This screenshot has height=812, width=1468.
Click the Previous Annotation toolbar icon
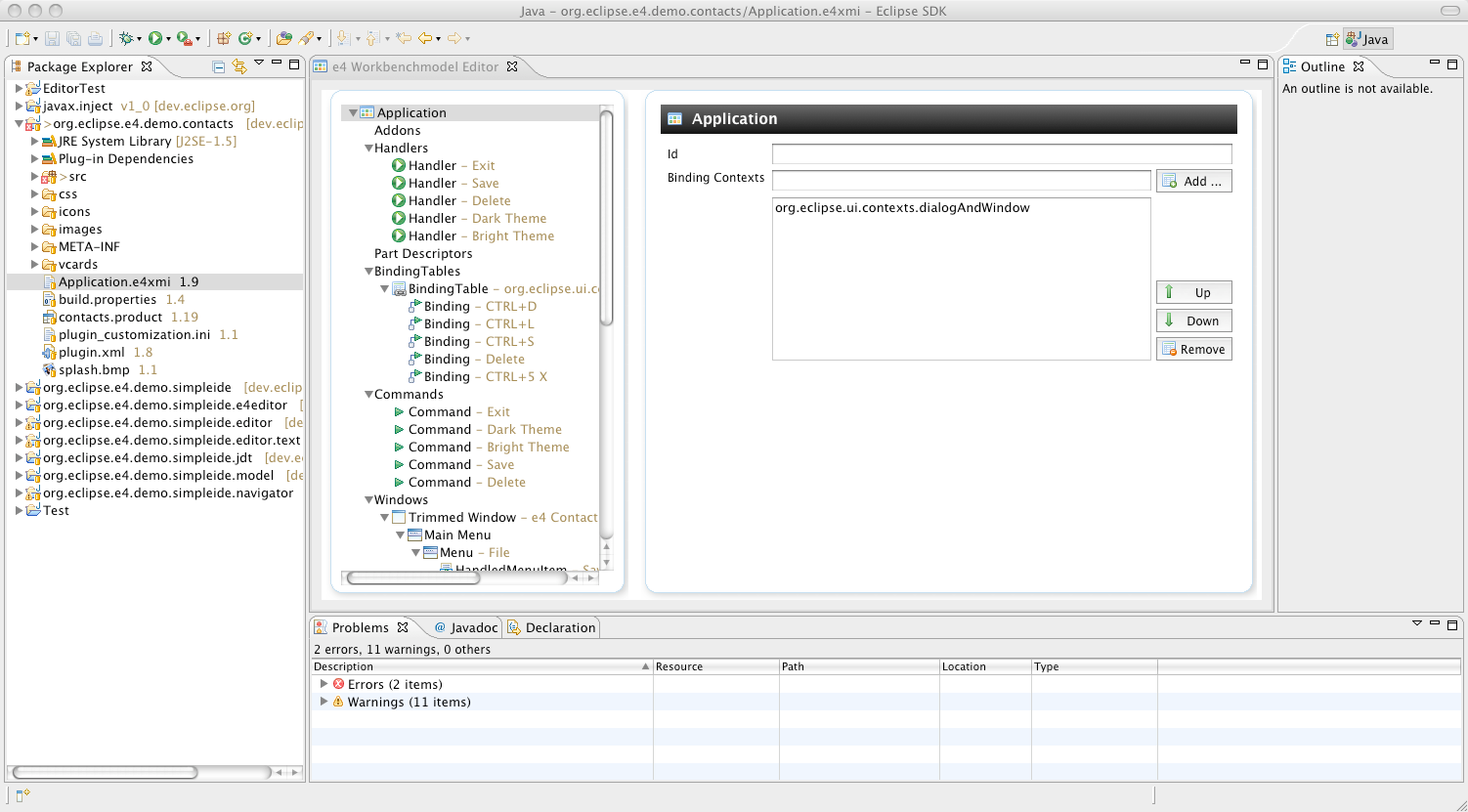pyautogui.click(x=372, y=38)
